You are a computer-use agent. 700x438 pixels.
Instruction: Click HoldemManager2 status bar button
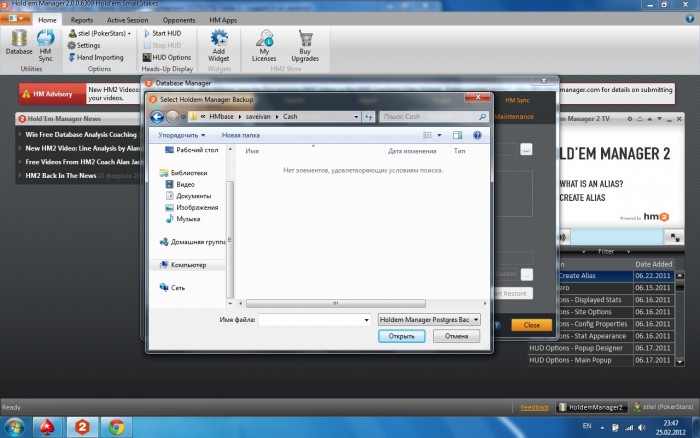pos(591,407)
